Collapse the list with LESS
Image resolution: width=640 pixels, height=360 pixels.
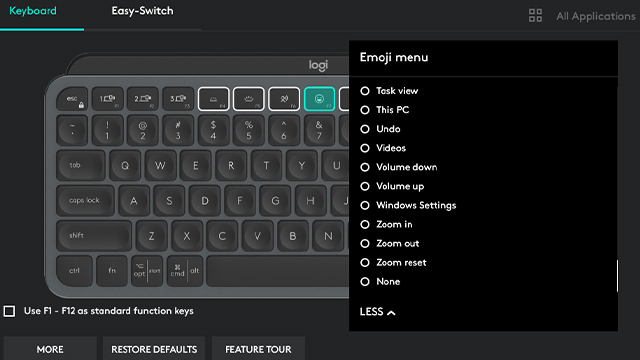(378, 312)
